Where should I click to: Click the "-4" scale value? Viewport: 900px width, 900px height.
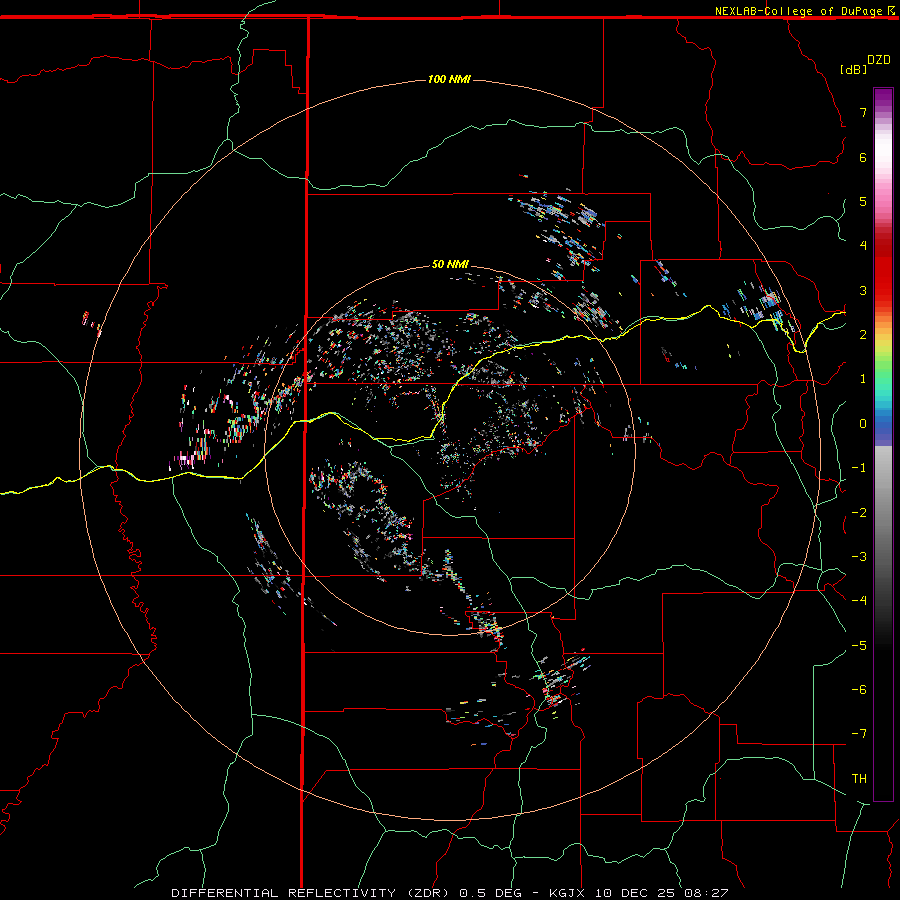(859, 601)
